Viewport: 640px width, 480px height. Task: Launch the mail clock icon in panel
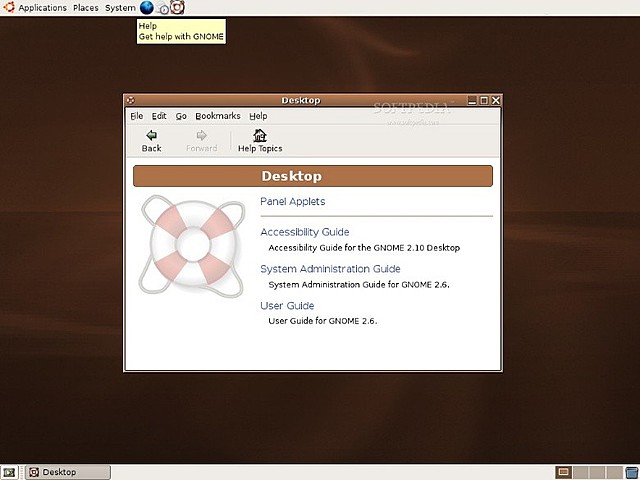point(162,8)
